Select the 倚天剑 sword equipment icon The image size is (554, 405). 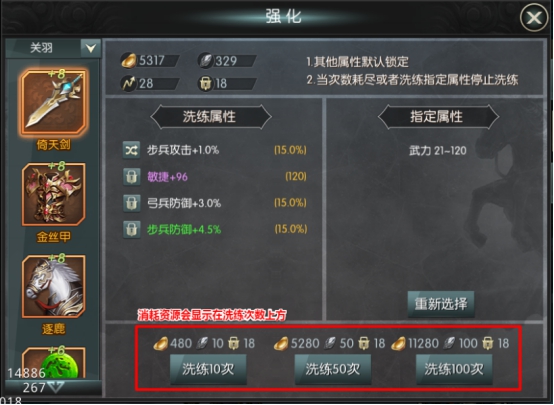[x=54, y=102]
